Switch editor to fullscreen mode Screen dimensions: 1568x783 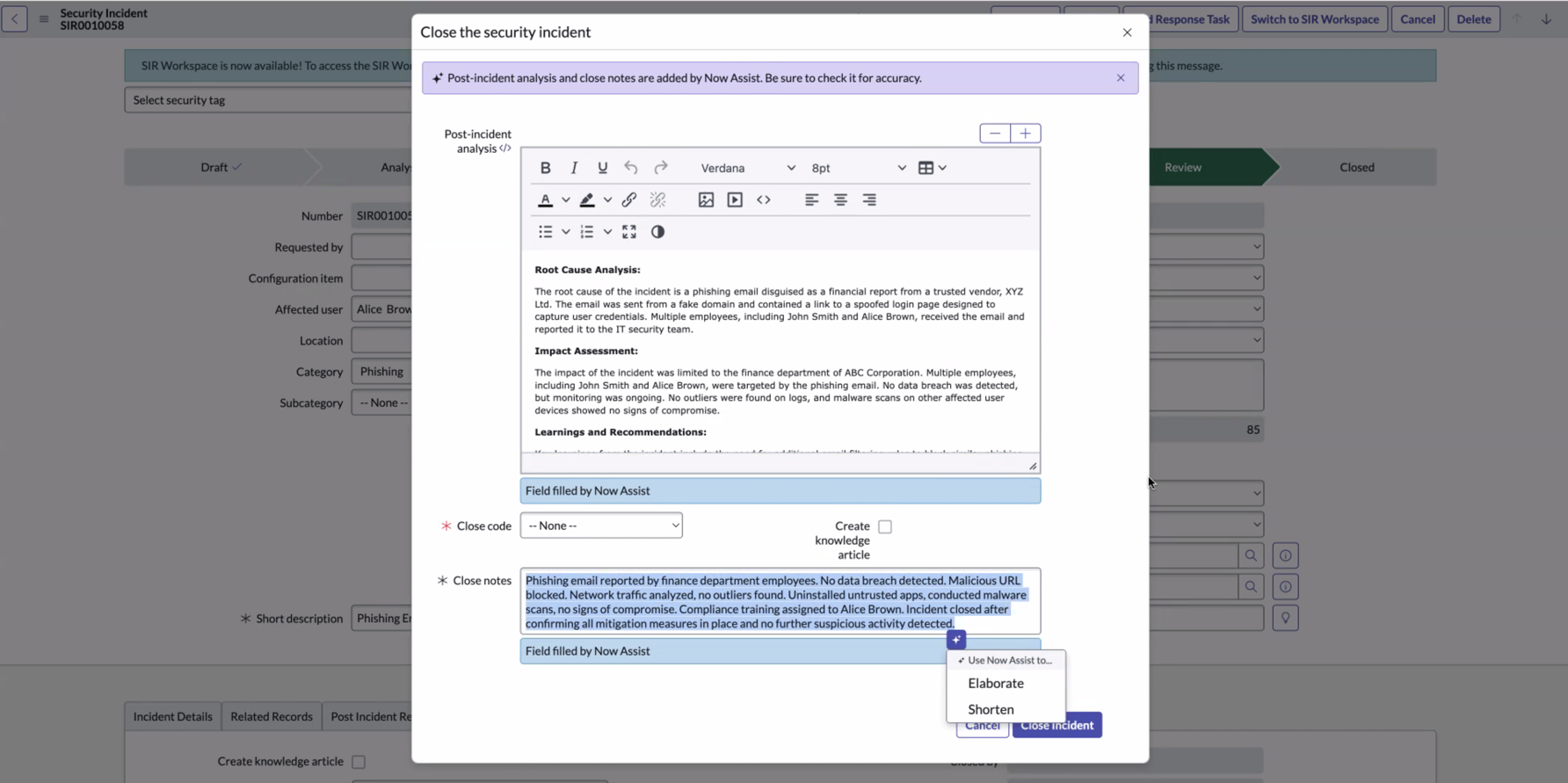point(629,232)
